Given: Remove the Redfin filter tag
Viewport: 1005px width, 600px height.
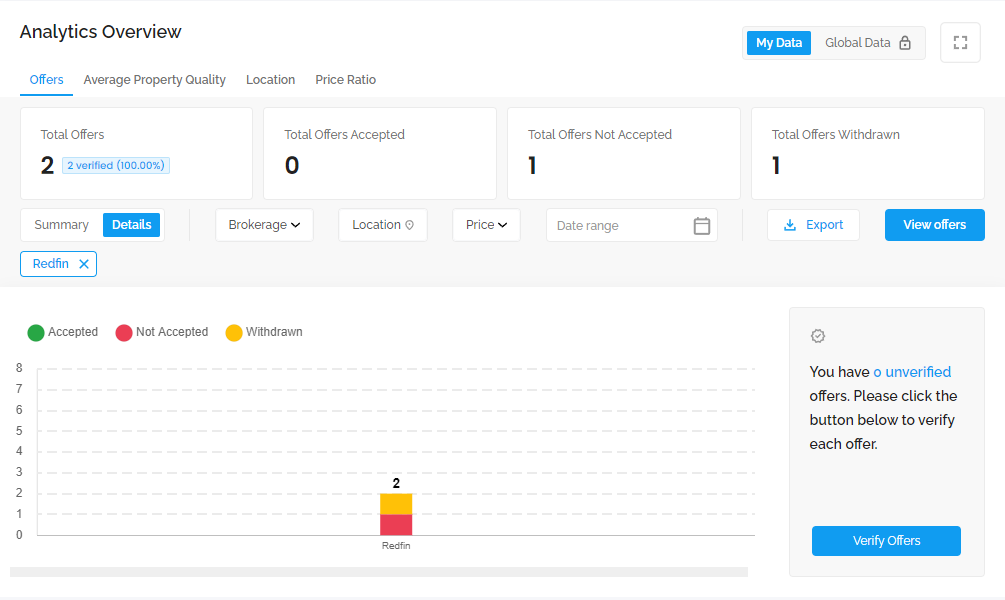Looking at the screenshot, I should (84, 264).
